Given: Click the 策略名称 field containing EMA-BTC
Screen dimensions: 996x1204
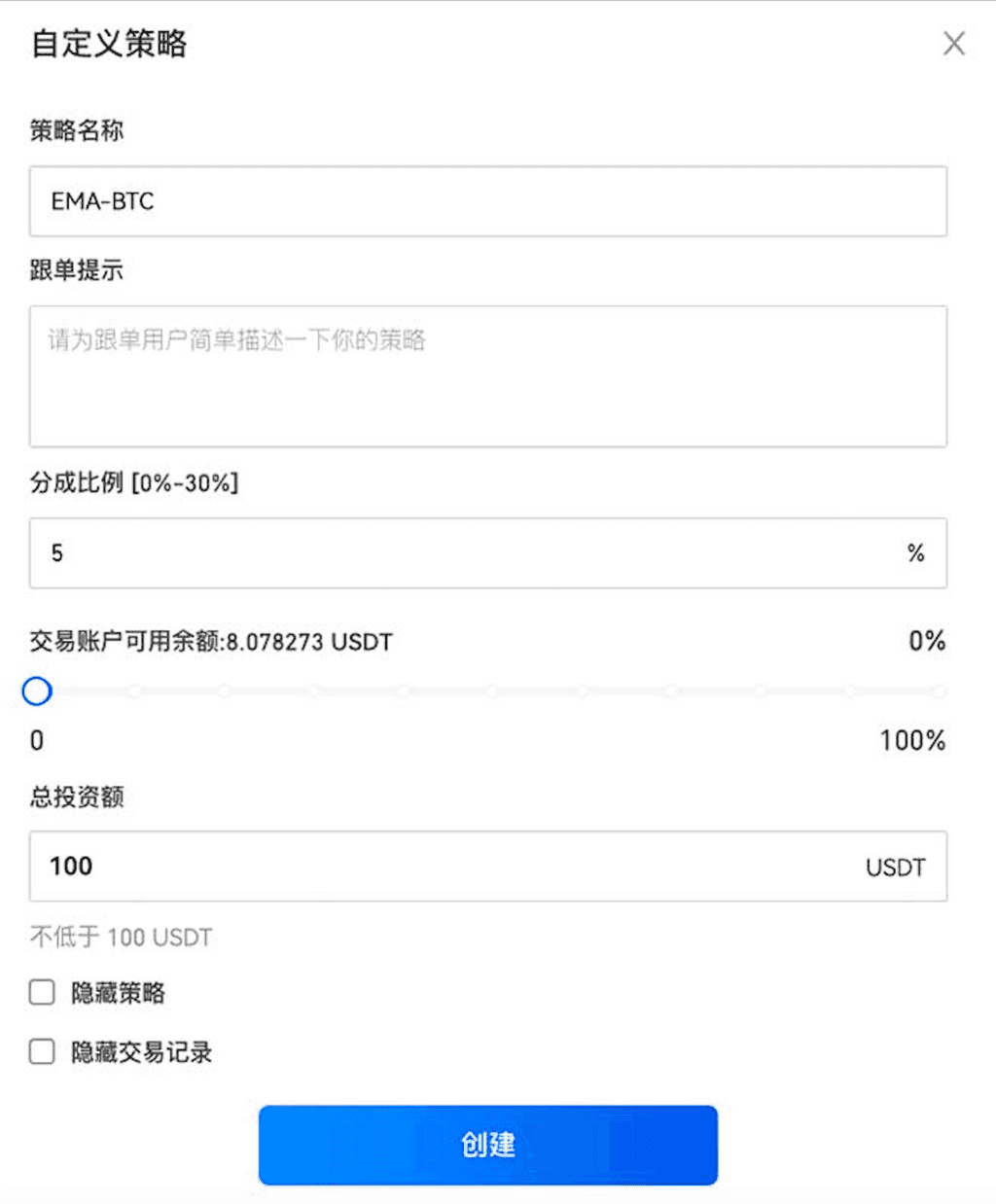Looking at the screenshot, I should click(x=487, y=201).
